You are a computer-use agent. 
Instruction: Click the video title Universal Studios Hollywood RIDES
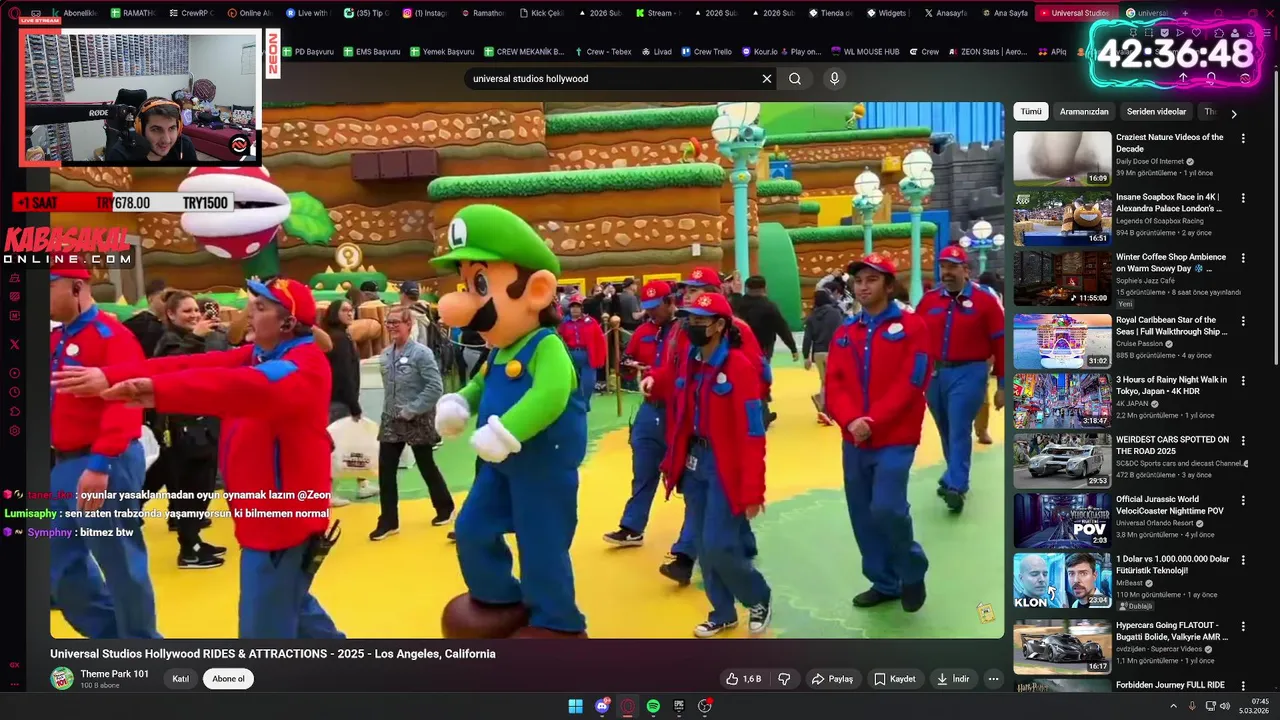(x=273, y=654)
